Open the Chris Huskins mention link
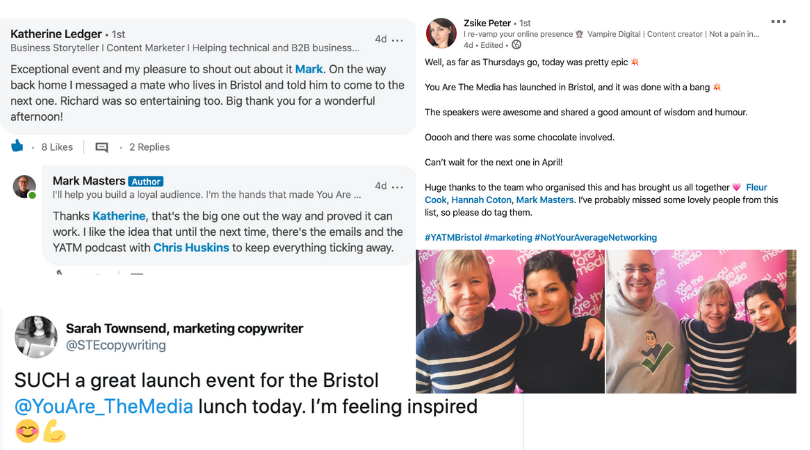The height and width of the screenshot is (450, 810). pos(191,247)
